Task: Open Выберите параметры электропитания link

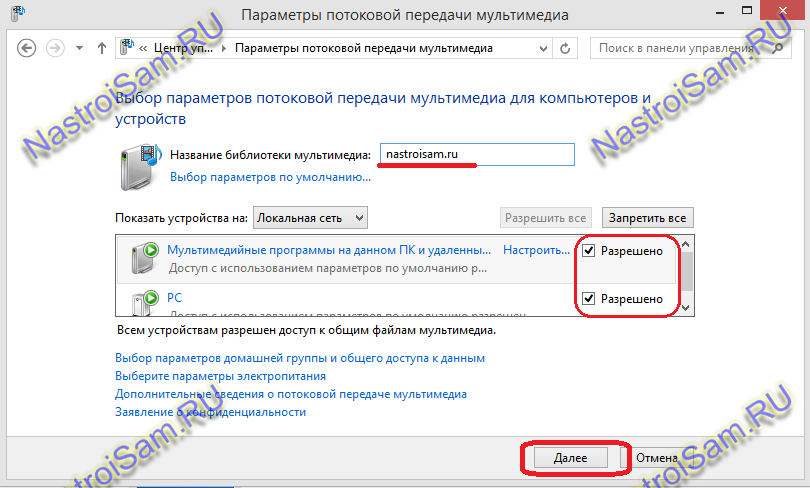Action: pos(221,376)
